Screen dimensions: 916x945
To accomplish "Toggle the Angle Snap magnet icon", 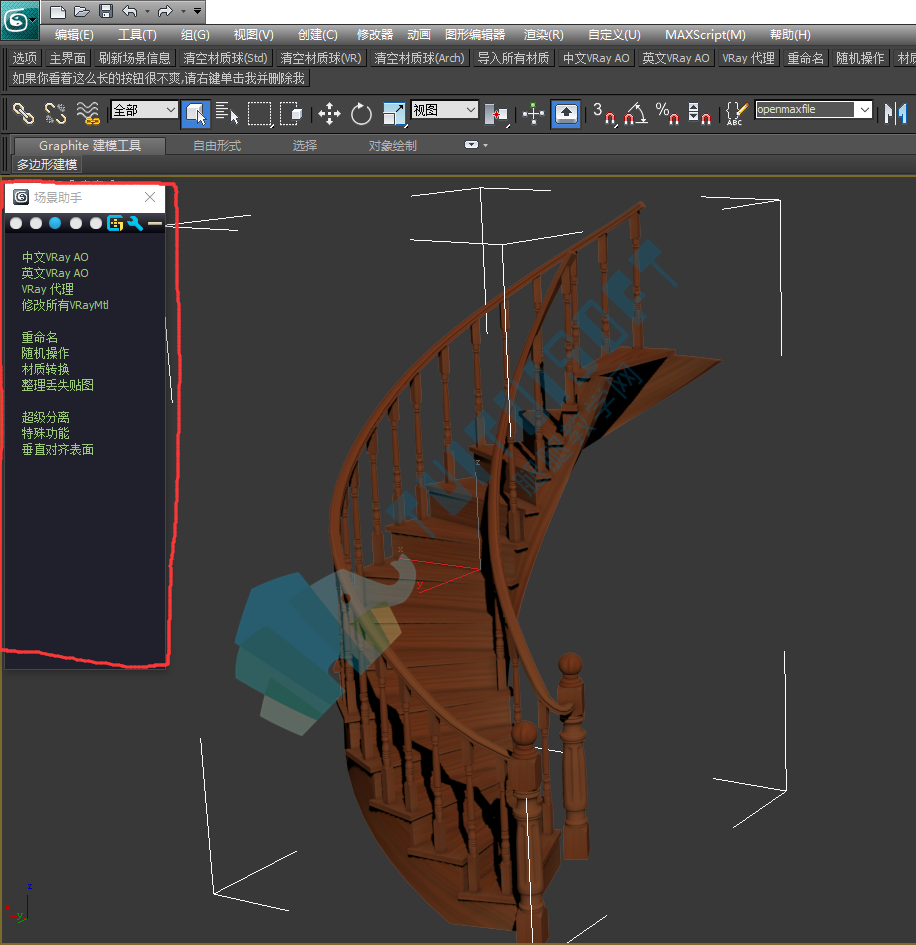I will click(x=636, y=113).
